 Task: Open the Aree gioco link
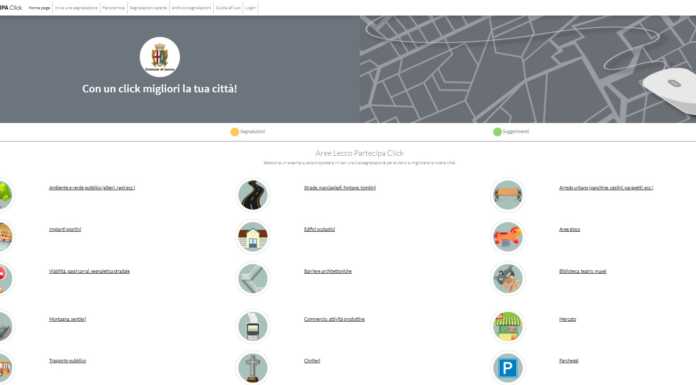569,230
